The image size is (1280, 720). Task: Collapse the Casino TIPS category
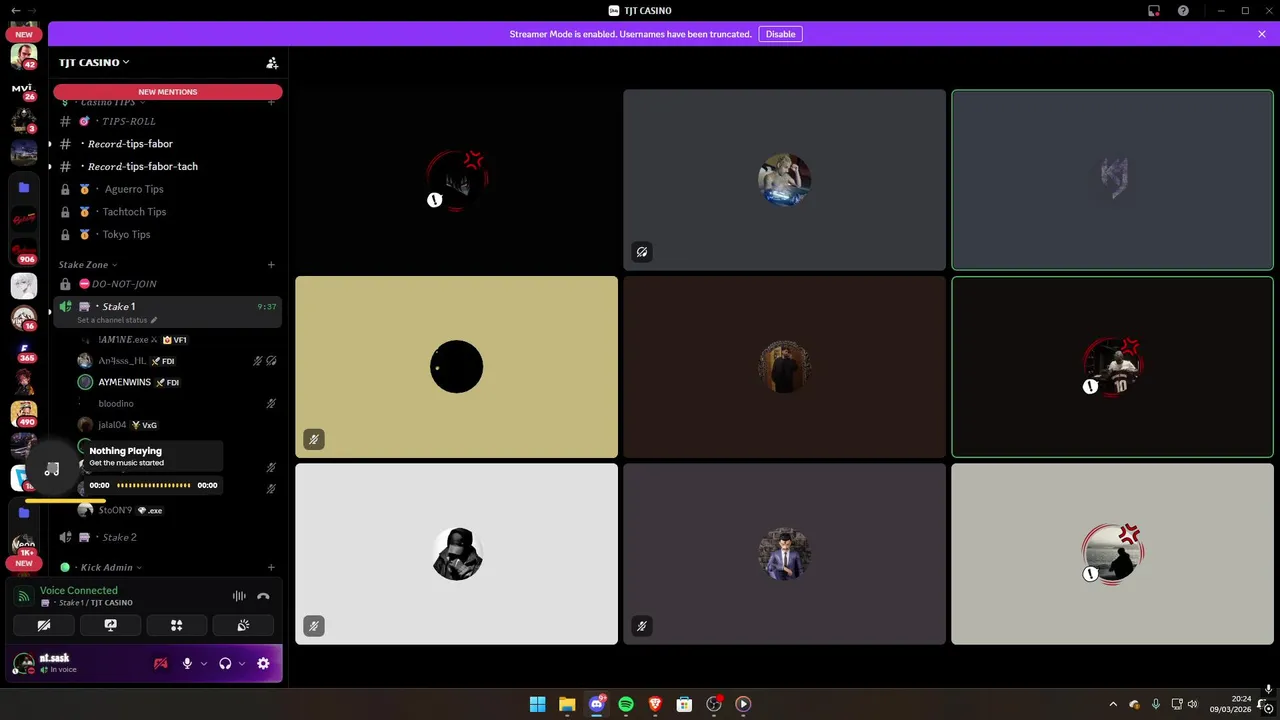point(112,102)
